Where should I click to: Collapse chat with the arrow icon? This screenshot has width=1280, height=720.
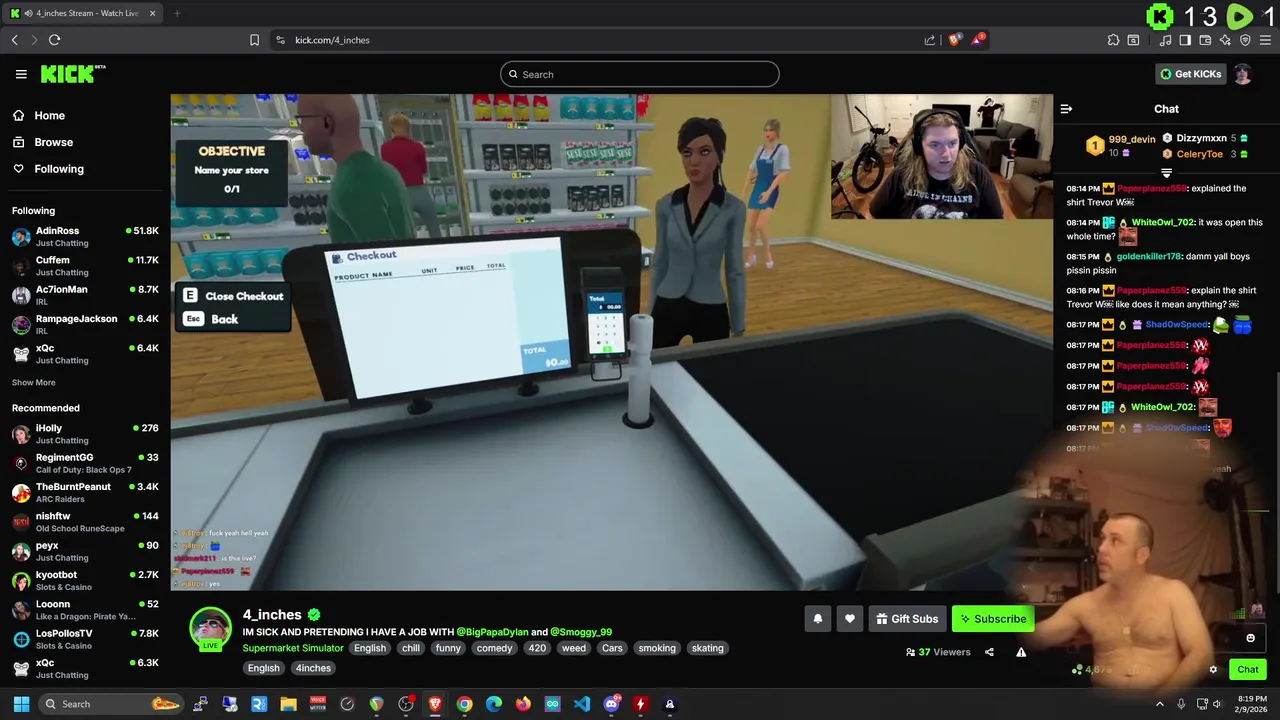(x=1066, y=109)
